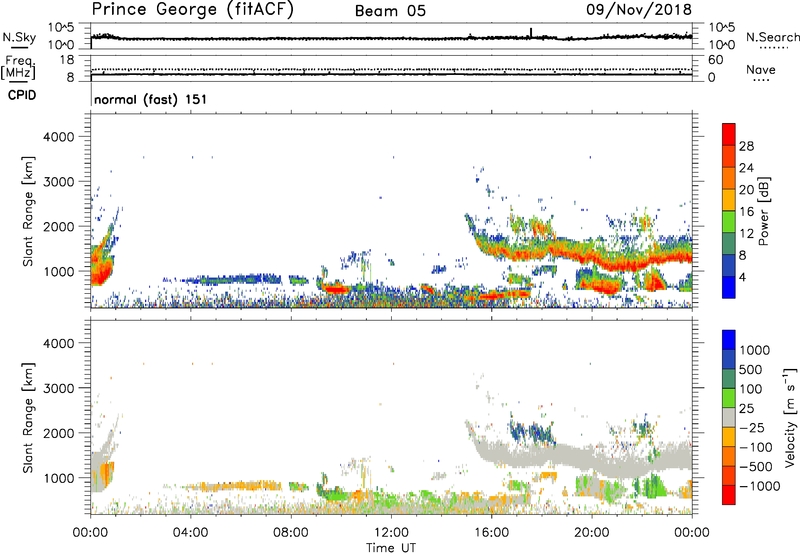The width and height of the screenshot is (800, 554).
Task: Click the noise spike in N.Sky trace
Action: (531, 33)
